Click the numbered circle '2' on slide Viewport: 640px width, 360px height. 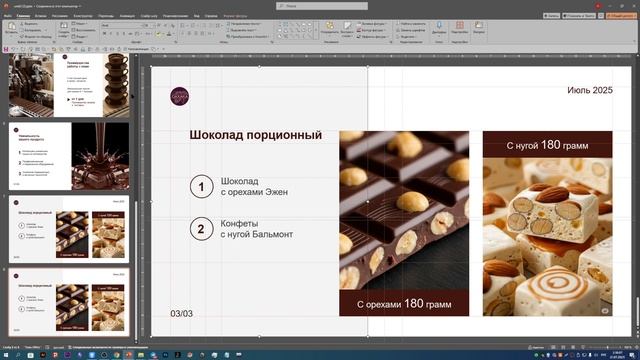tap(201, 229)
